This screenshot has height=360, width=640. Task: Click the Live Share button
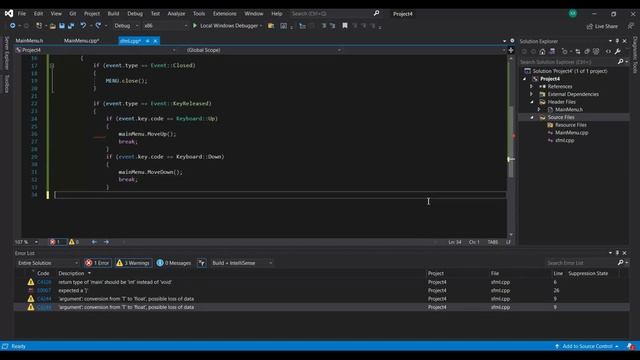(602, 26)
